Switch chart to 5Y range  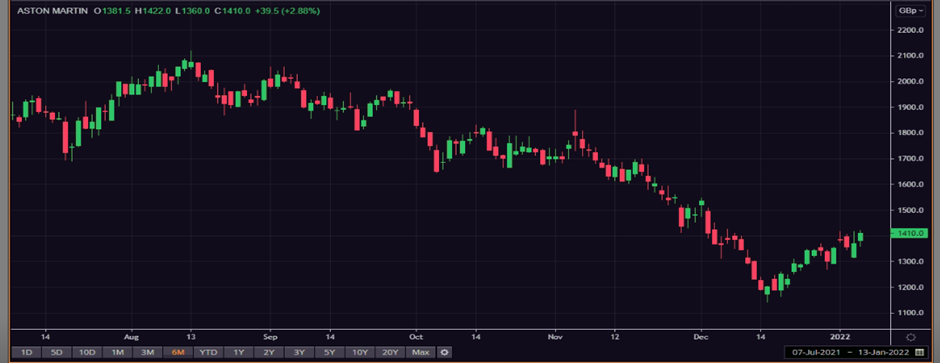(330, 352)
